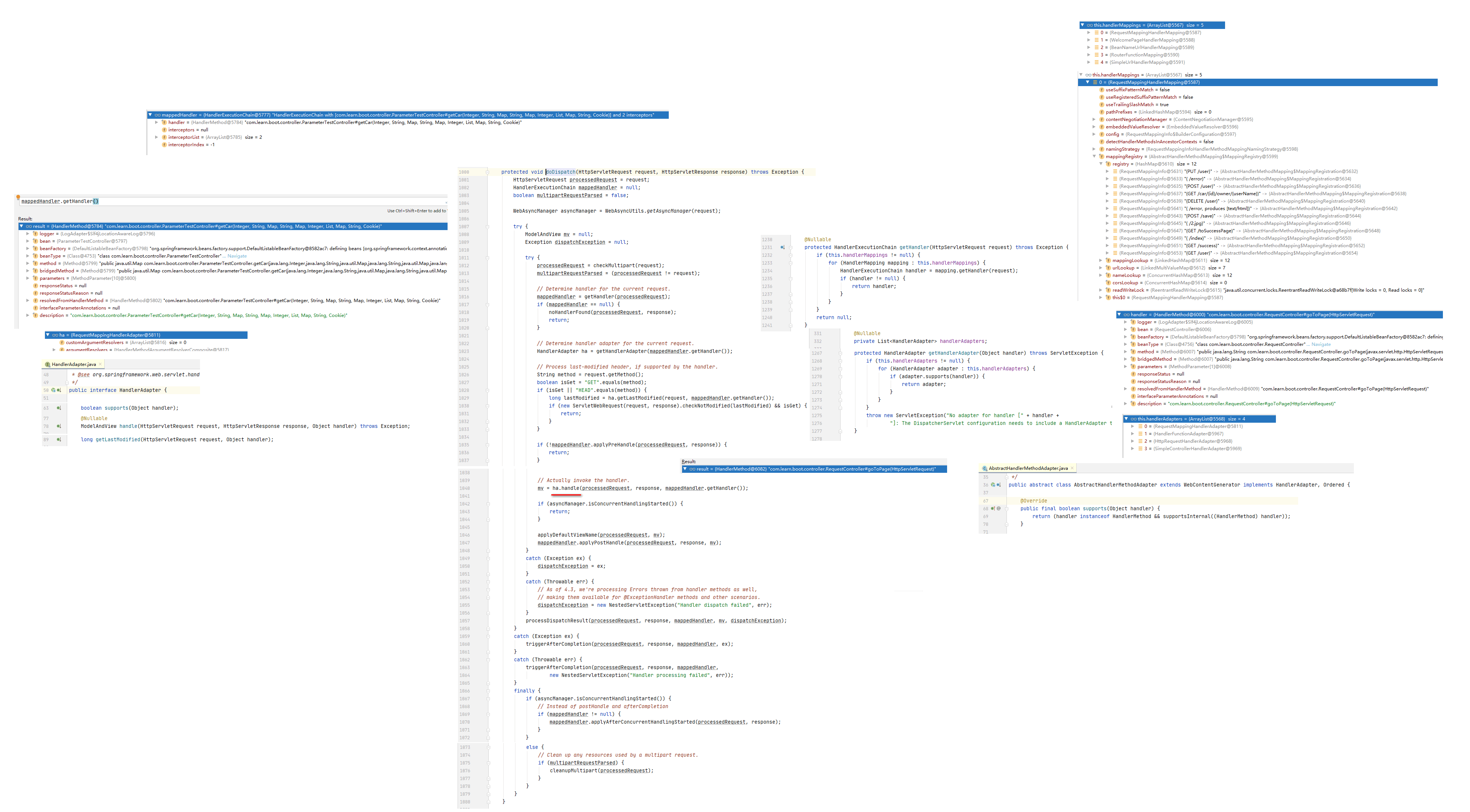Expand contentNegotiationManager node
The width and height of the screenshot is (1470, 812).
1094,119
